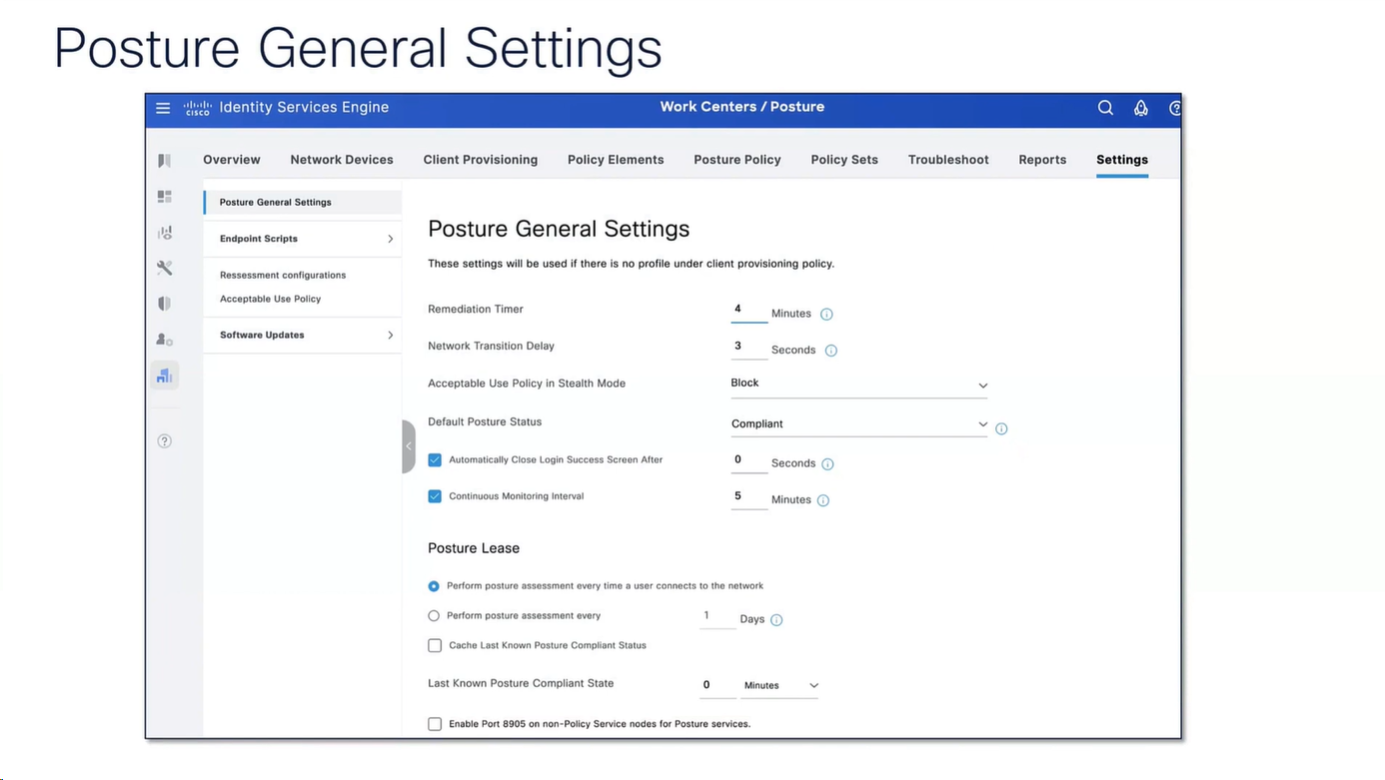This screenshot has width=1385, height=780.
Task: Click the Remediation Timer minutes field
Action: (x=748, y=310)
